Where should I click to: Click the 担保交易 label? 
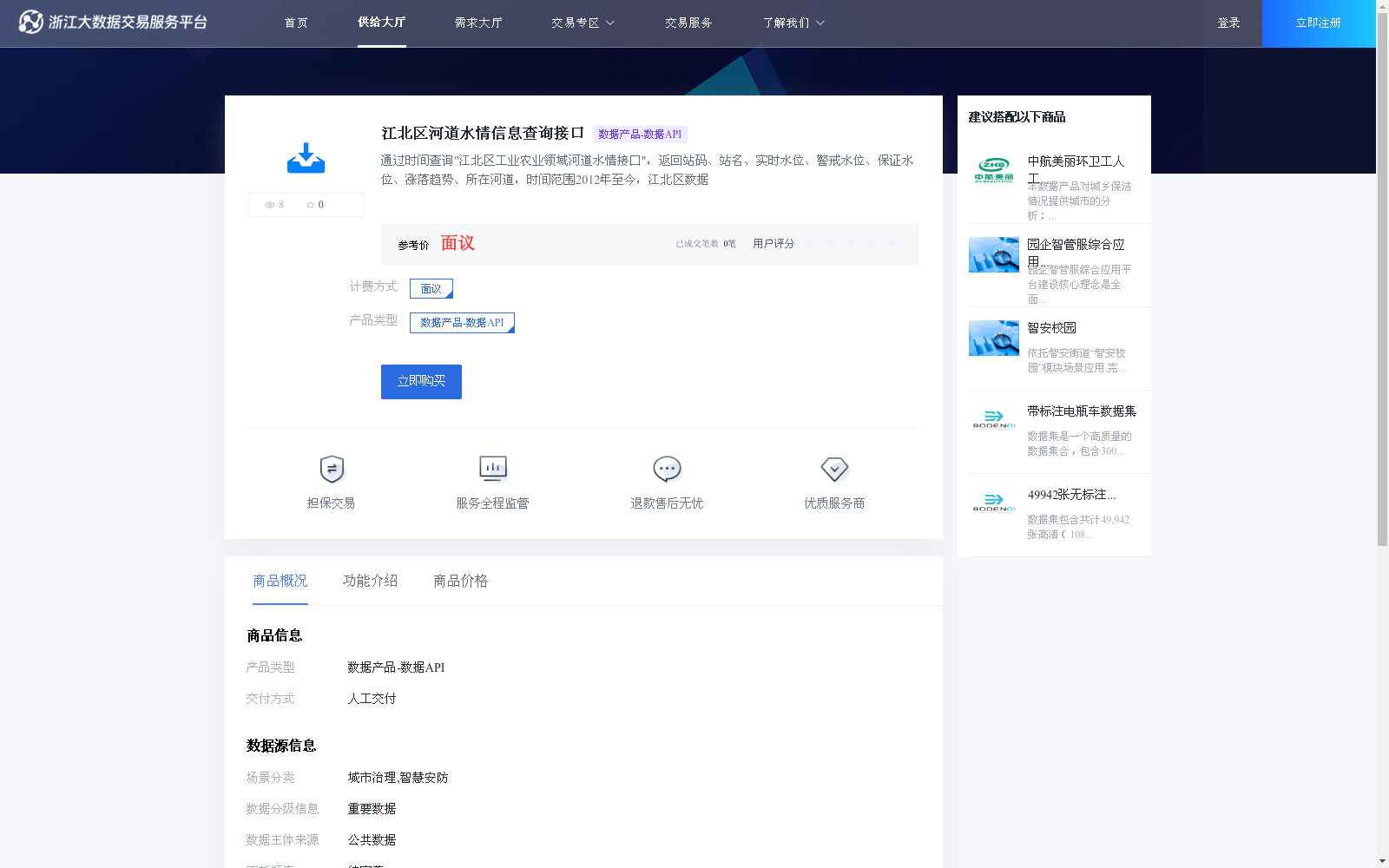331,503
